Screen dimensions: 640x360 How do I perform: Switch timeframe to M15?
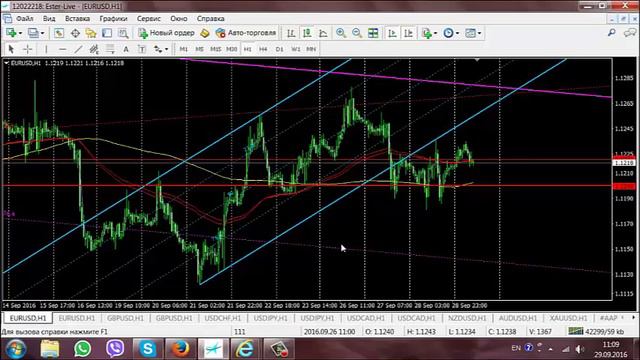[216, 49]
